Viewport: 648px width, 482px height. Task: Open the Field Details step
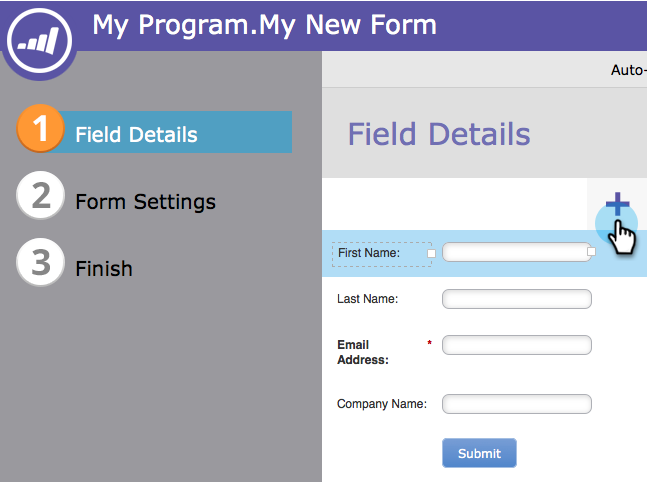click(x=136, y=134)
